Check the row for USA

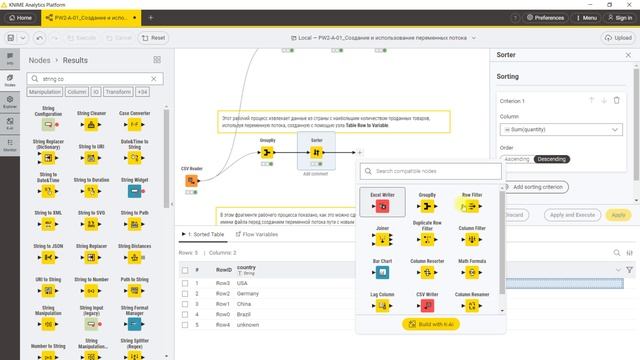(x=185, y=283)
